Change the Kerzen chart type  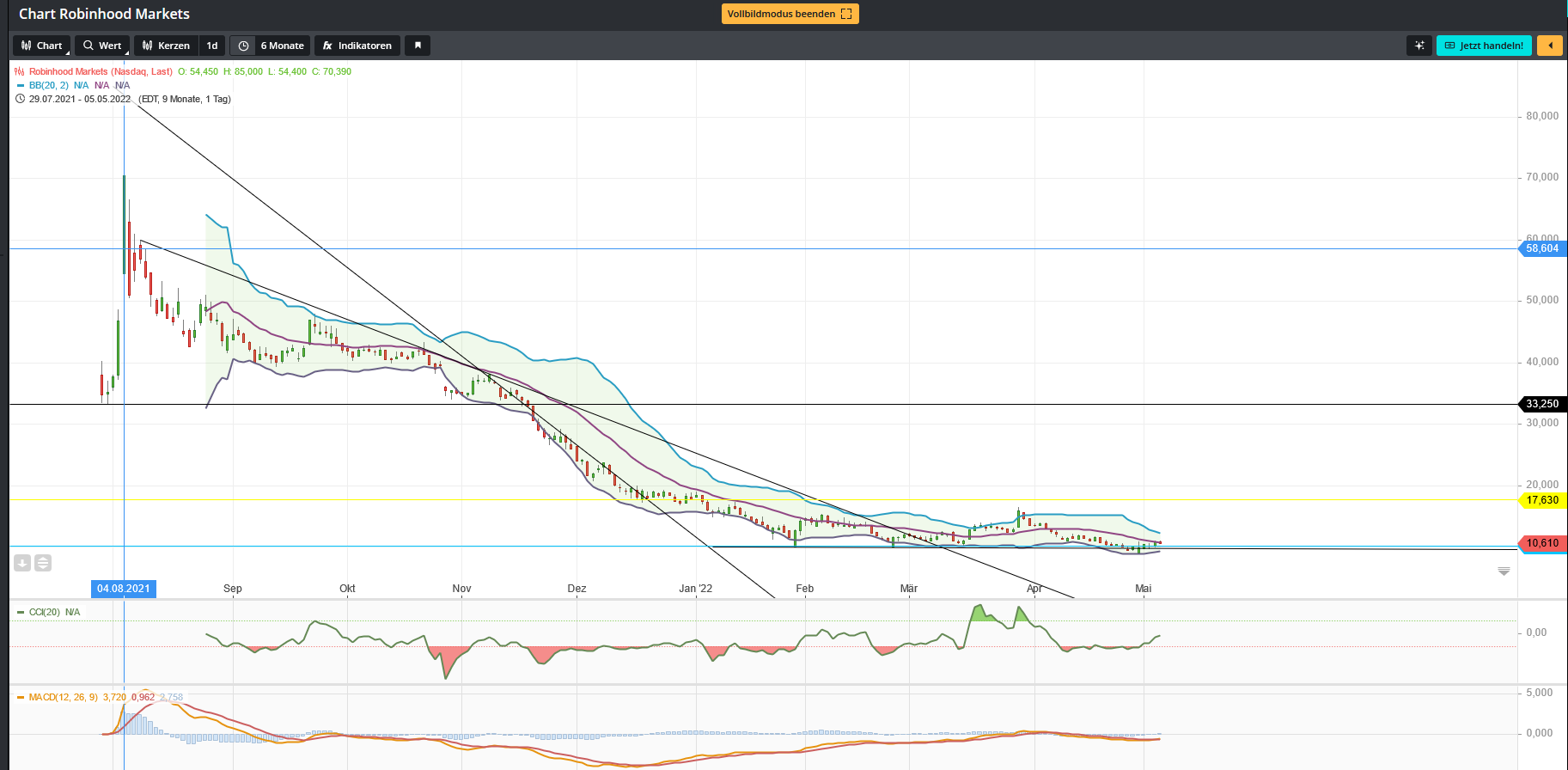166,46
